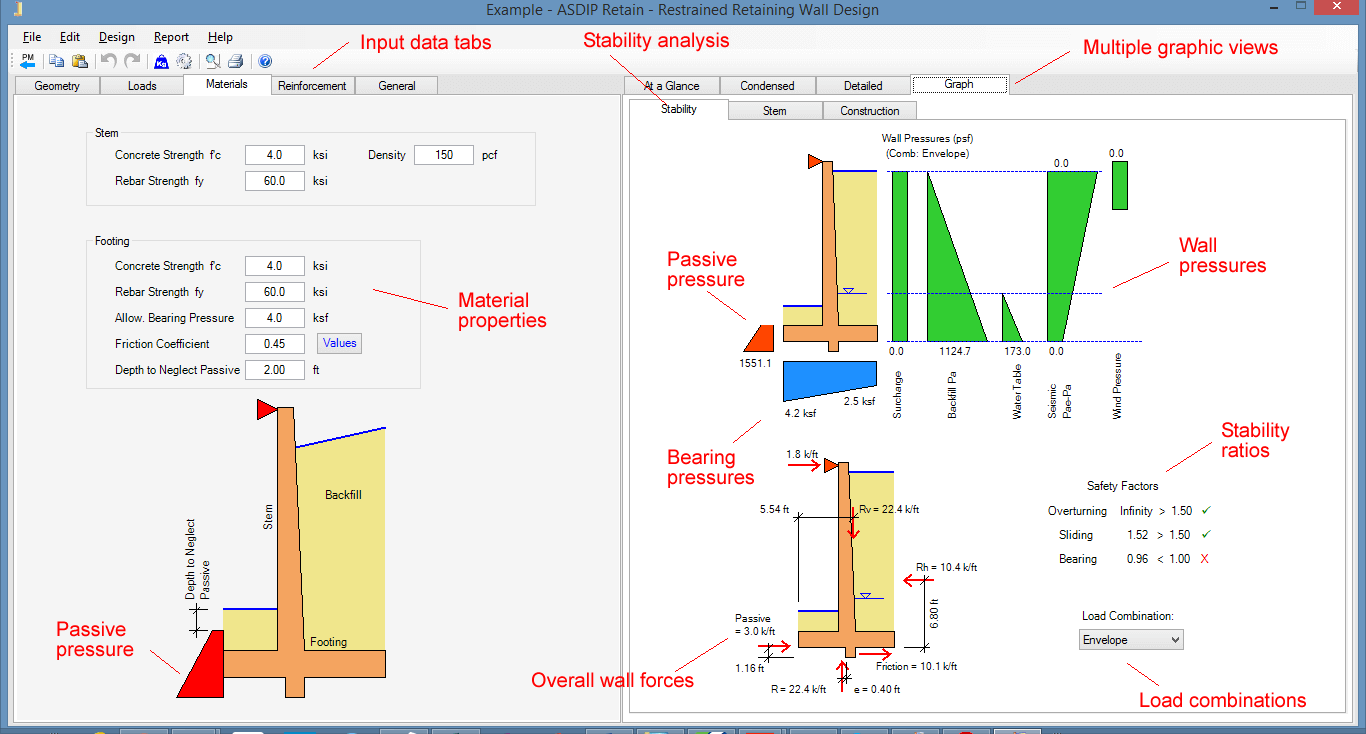Switch to the Loads tab
The width and height of the screenshot is (1366, 734).
(x=142, y=86)
